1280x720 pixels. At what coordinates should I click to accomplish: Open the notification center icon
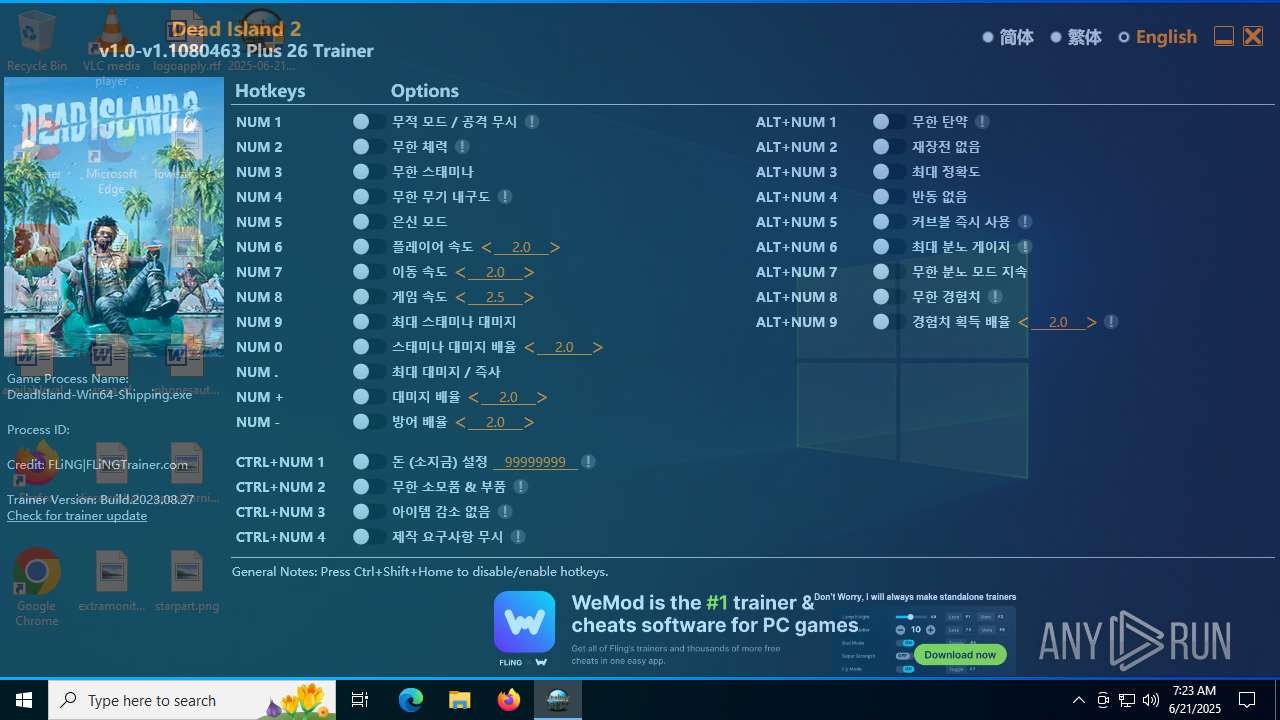click(x=1247, y=700)
